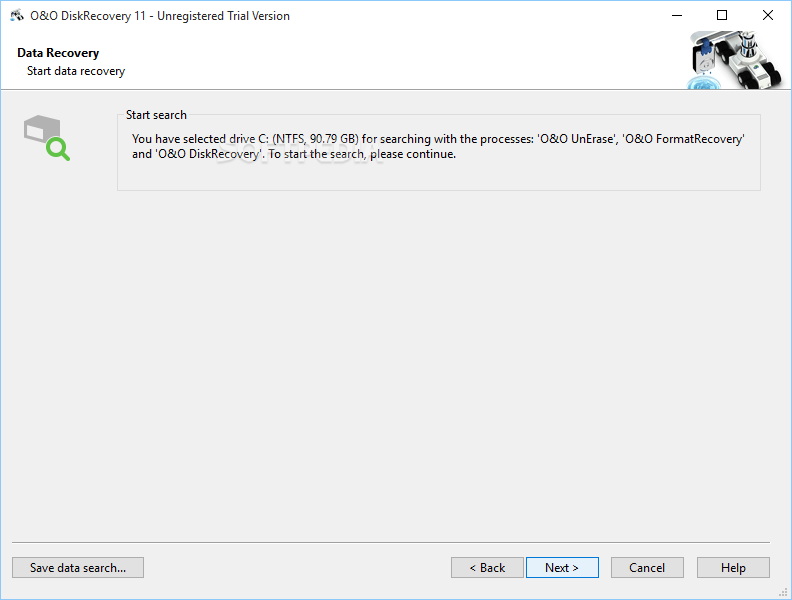Click the 'Start search' group label
Image resolution: width=792 pixels, height=600 pixels.
tap(156, 115)
